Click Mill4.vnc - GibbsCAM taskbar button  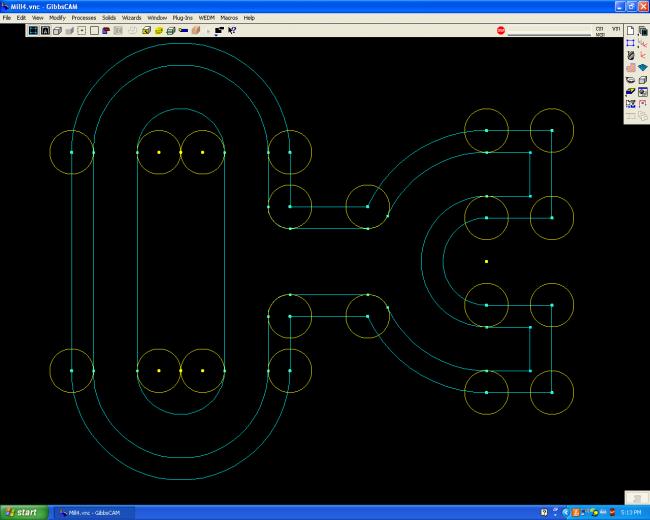tap(94, 513)
